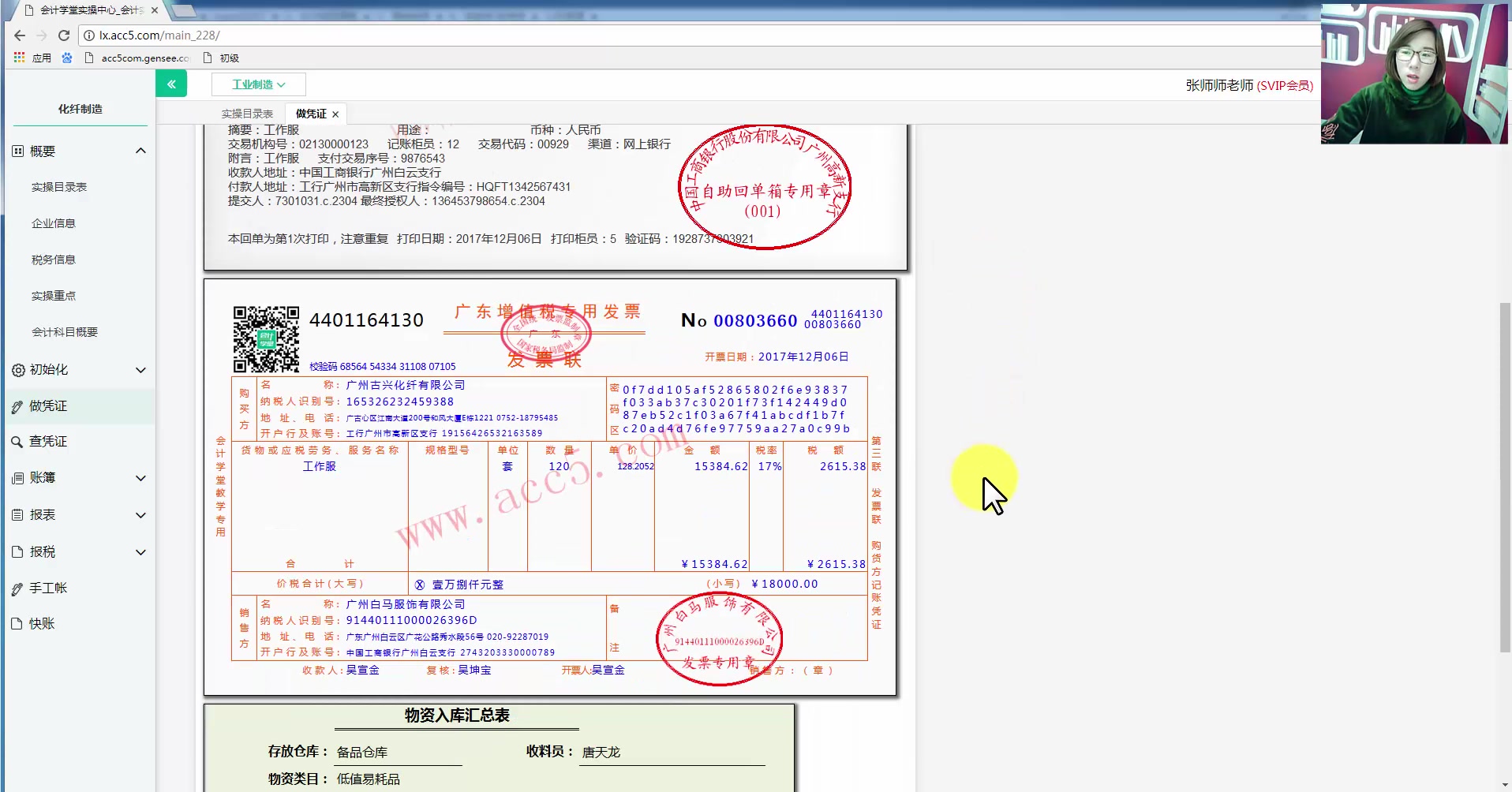This screenshot has height=792, width=1512.
Task: Click the 快账 document icon
Action: point(16,623)
